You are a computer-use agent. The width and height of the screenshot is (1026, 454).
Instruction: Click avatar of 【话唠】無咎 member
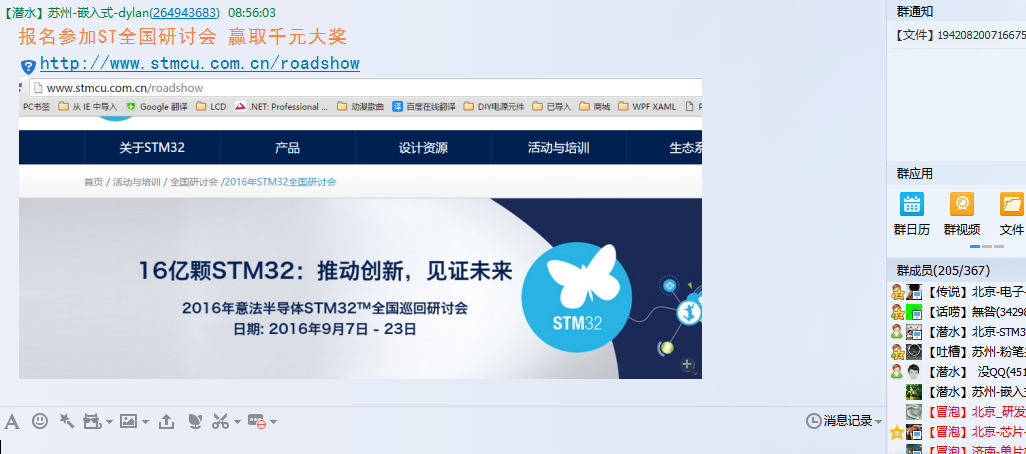click(x=914, y=312)
